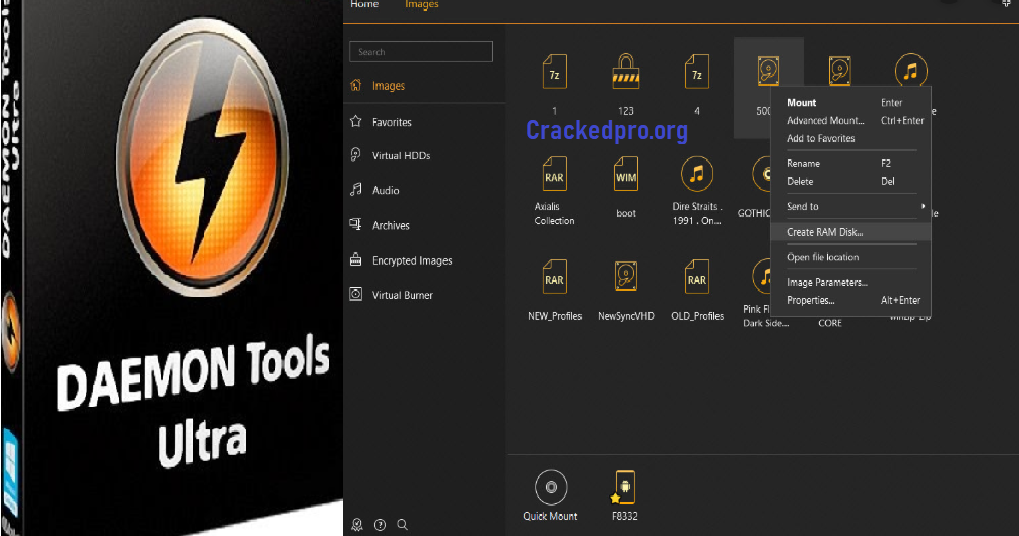Click the Favorites sidebar label
Image resolution: width=1019 pixels, height=536 pixels.
(391, 122)
